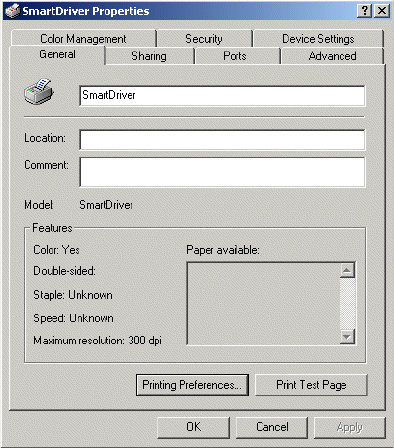This screenshot has width=394, height=448.
Task: Click the Paper available scrollbar track
Action: pos(347,303)
